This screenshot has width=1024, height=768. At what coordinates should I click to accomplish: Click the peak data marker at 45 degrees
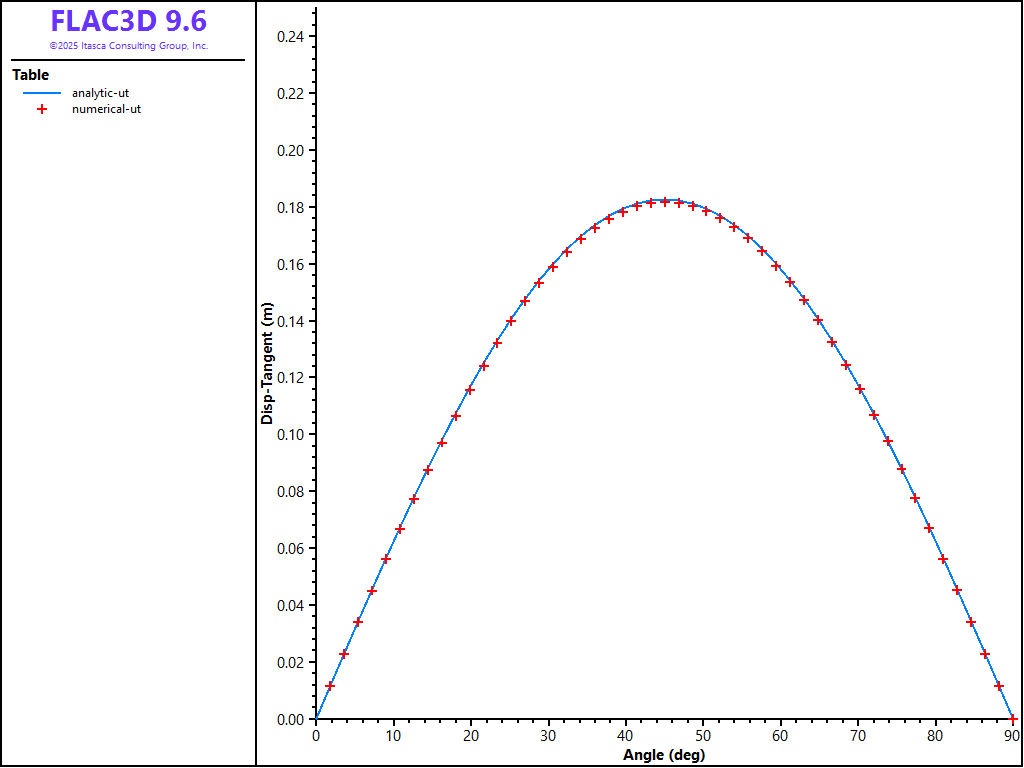tap(665, 201)
